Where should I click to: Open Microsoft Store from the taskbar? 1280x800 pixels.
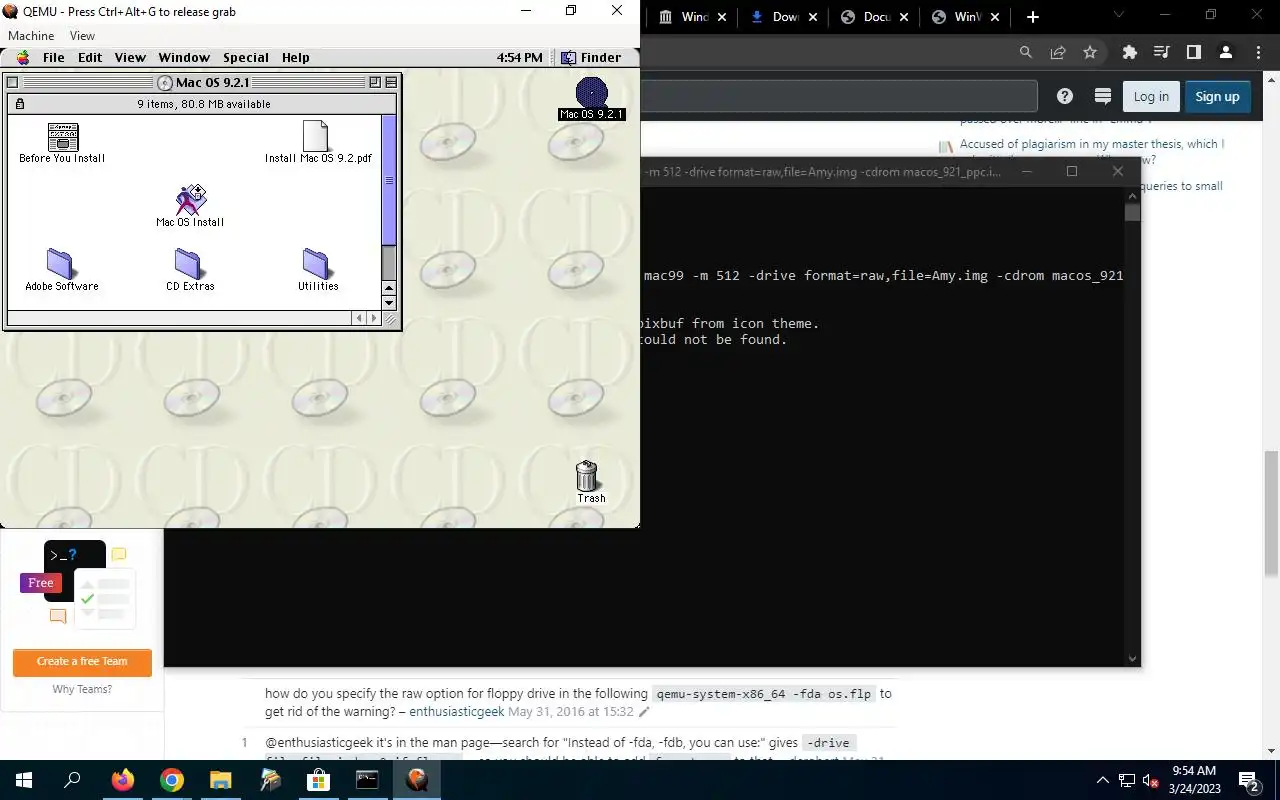pyautogui.click(x=319, y=780)
